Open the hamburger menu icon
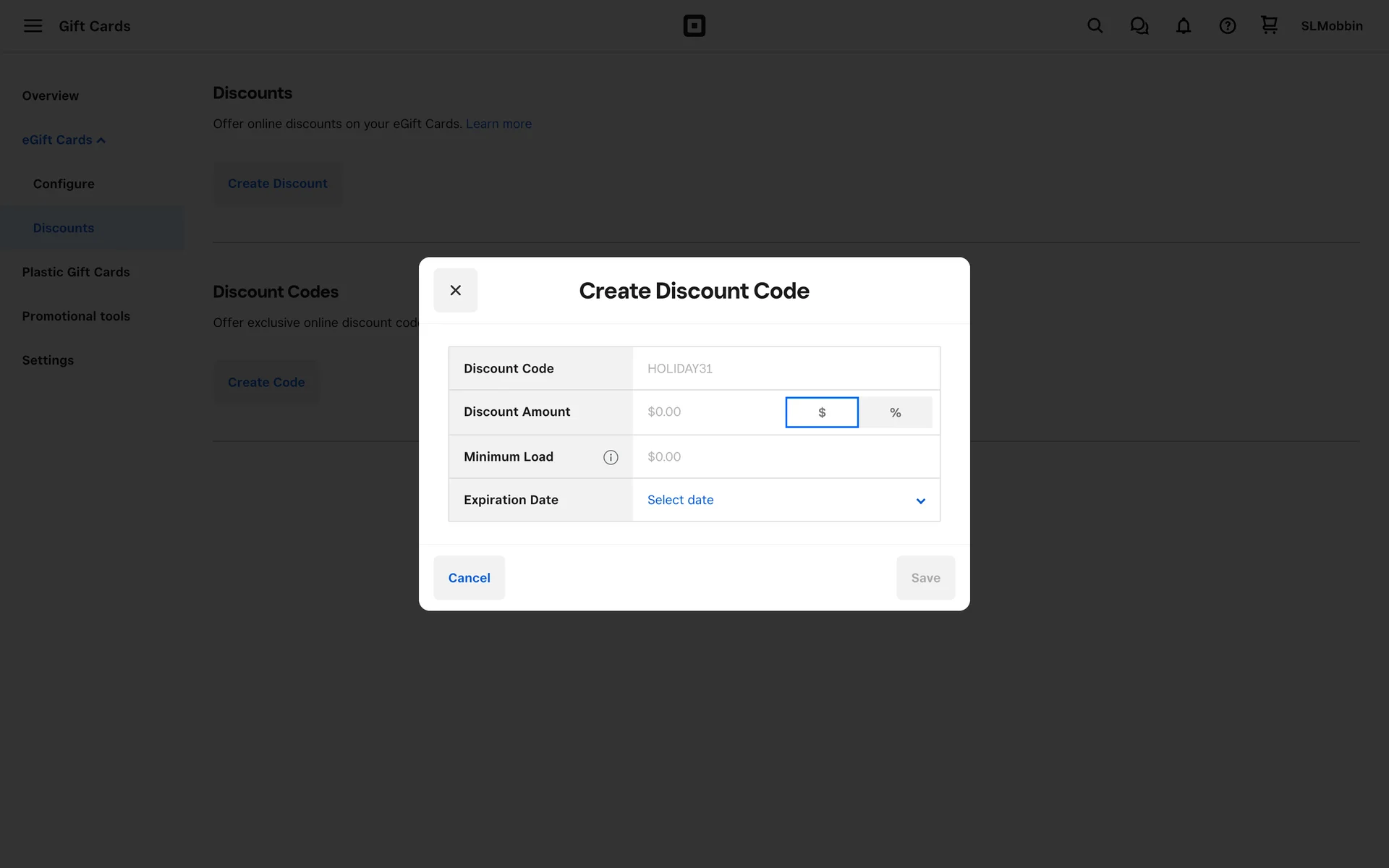 click(33, 26)
